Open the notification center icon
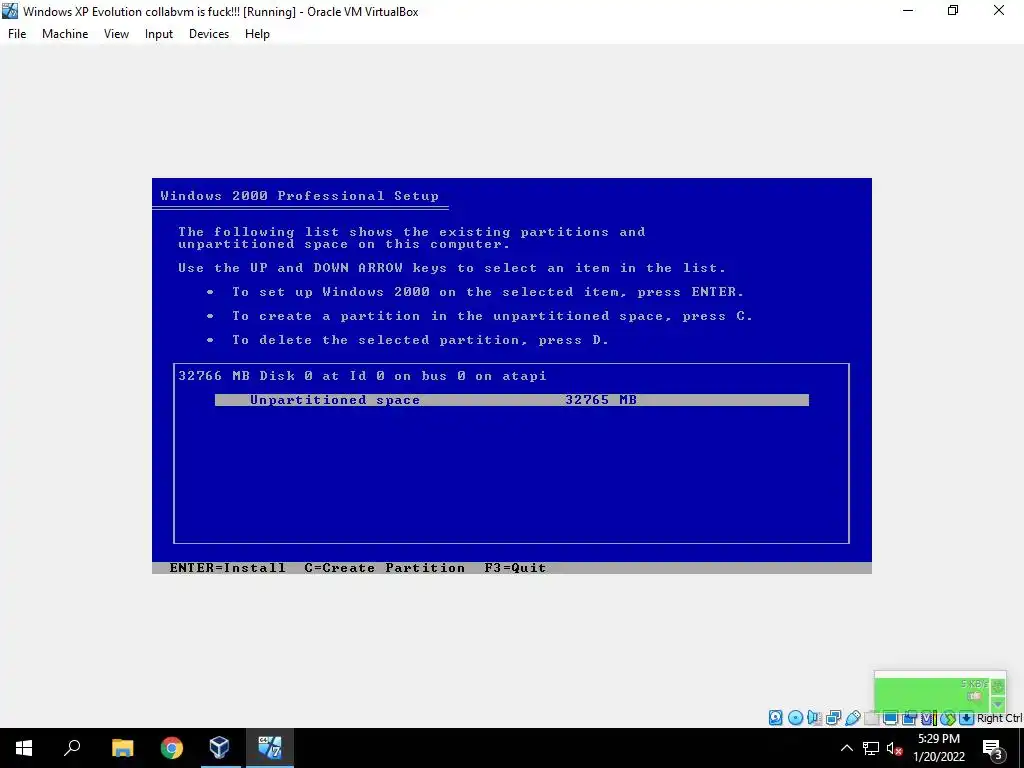The width and height of the screenshot is (1024, 768). 992,748
